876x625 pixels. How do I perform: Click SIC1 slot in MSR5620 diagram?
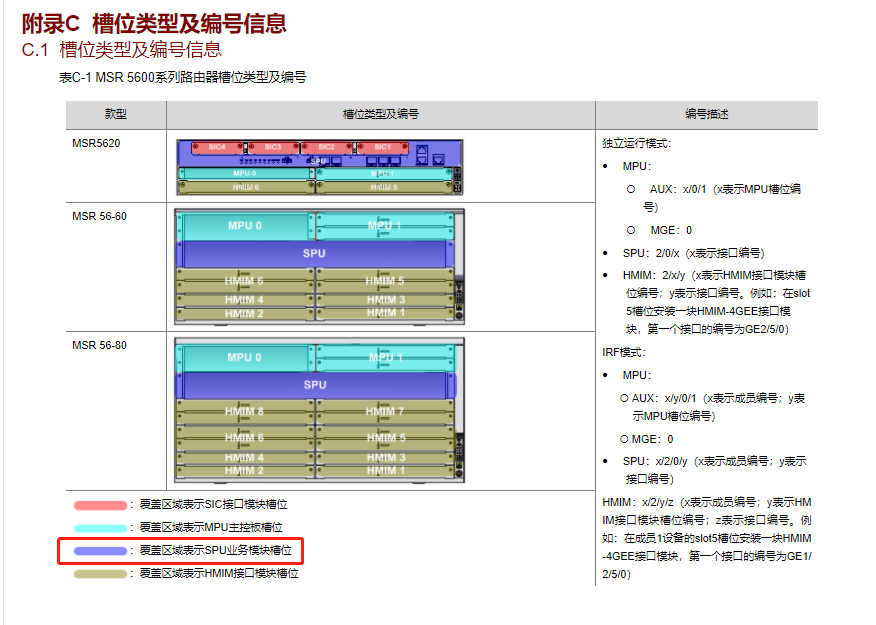coord(383,147)
